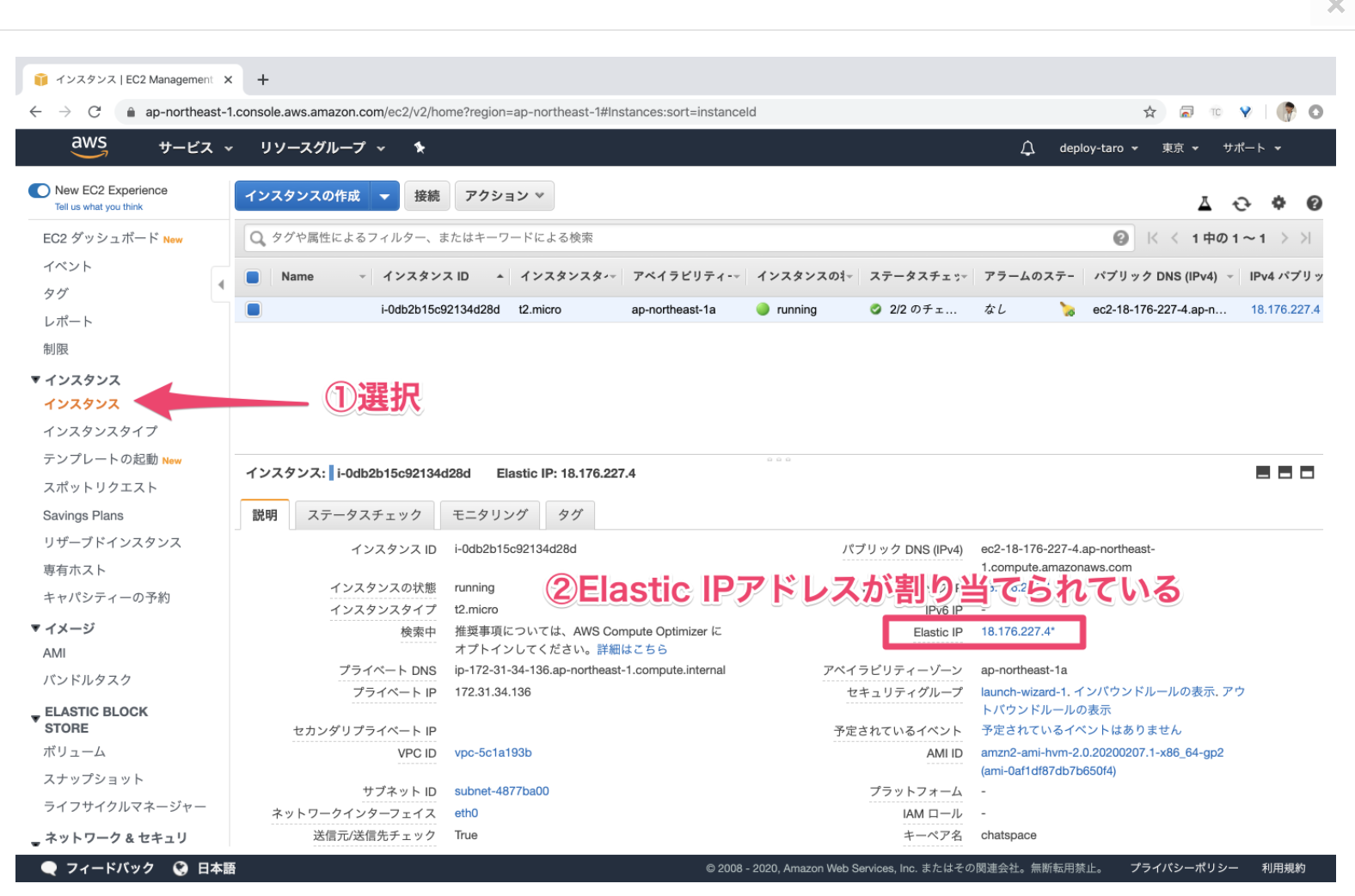This screenshot has height=896, width=1355.
Task: Click the blue V browser extension icon
Action: pos(1245,112)
